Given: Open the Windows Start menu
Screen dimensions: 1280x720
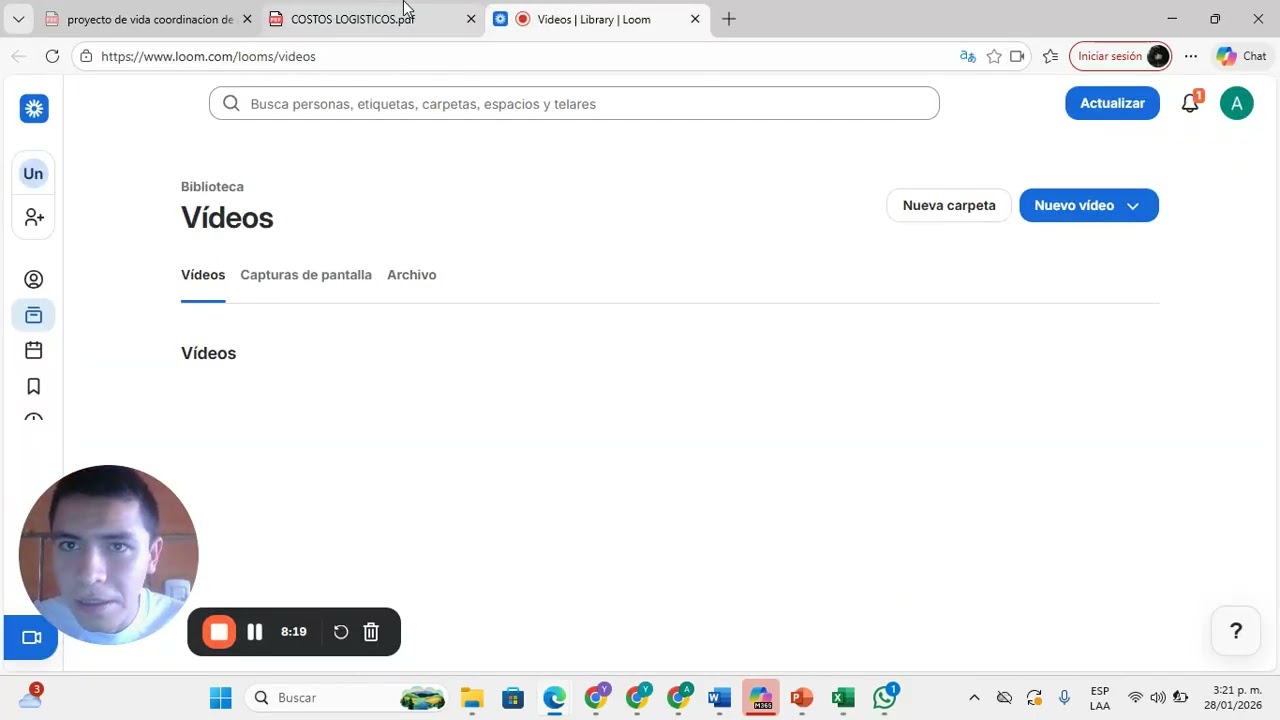Looking at the screenshot, I should 221,698.
